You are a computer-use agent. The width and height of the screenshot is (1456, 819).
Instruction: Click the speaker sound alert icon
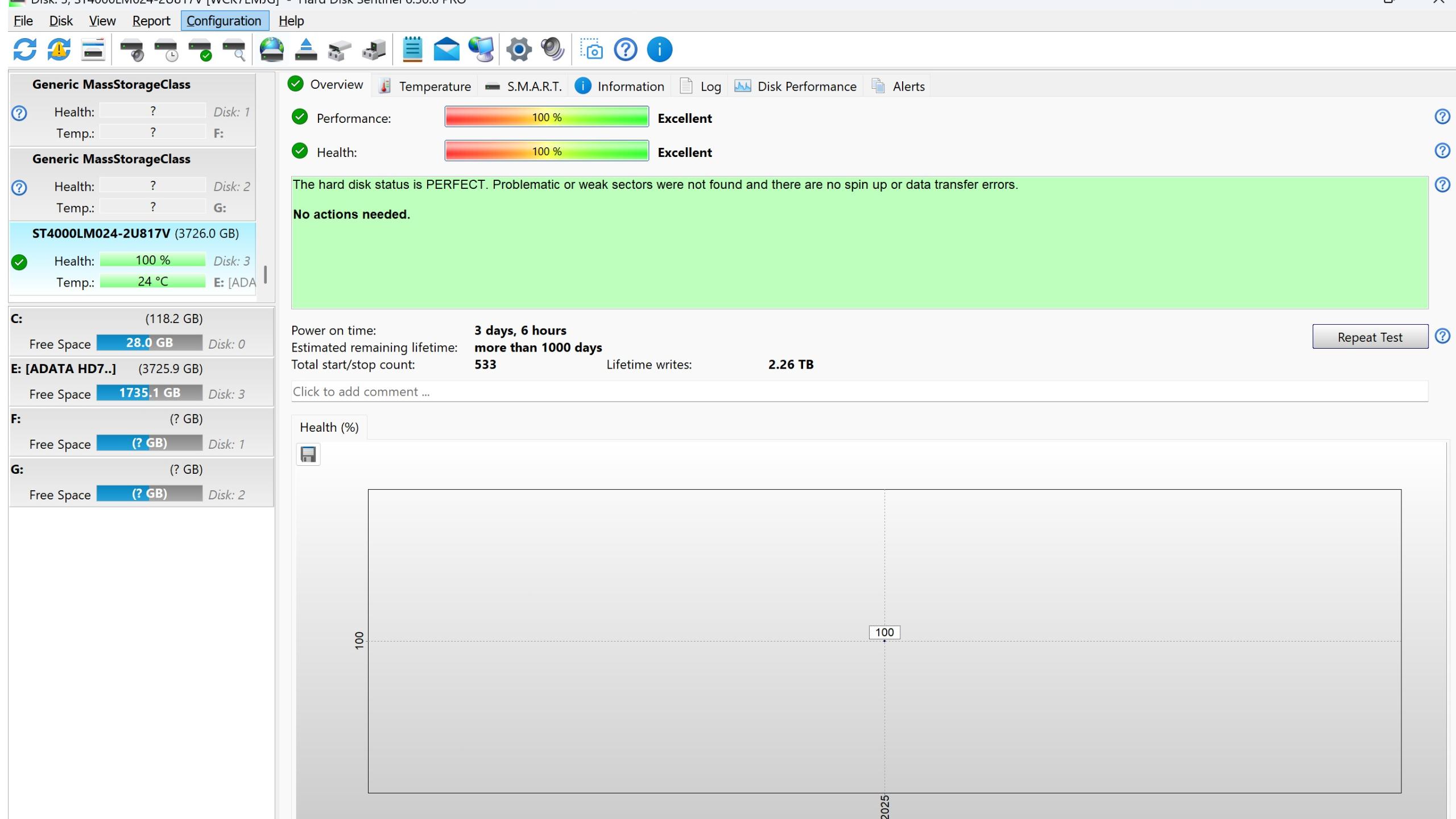pos(552,49)
